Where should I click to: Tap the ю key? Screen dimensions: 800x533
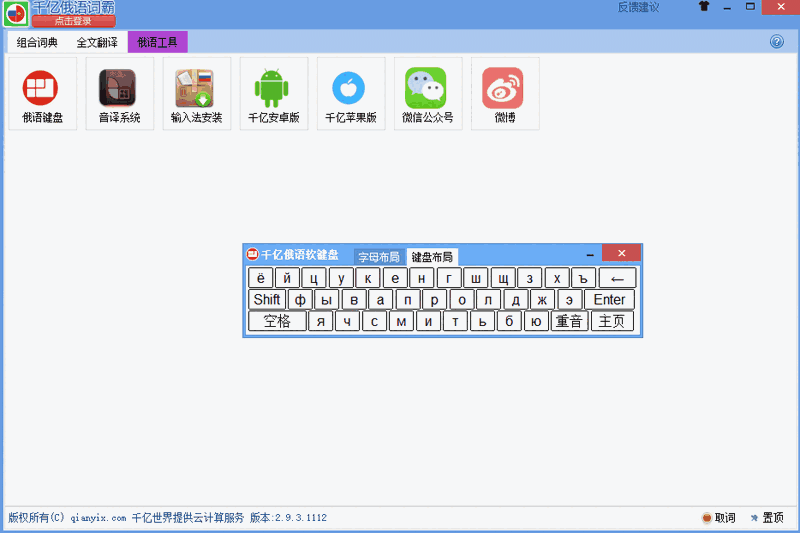[536, 321]
